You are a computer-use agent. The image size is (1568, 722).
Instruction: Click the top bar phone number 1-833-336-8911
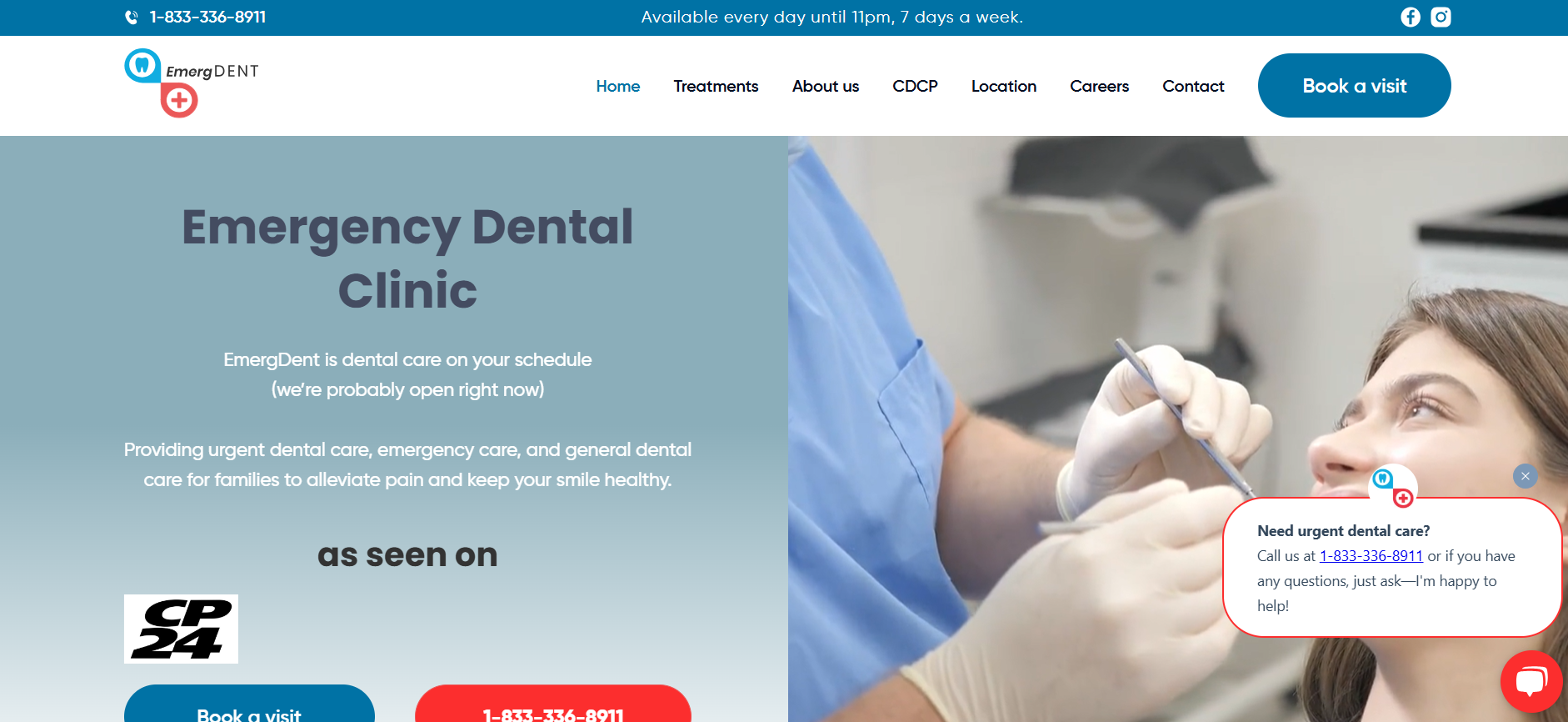pyautogui.click(x=207, y=18)
